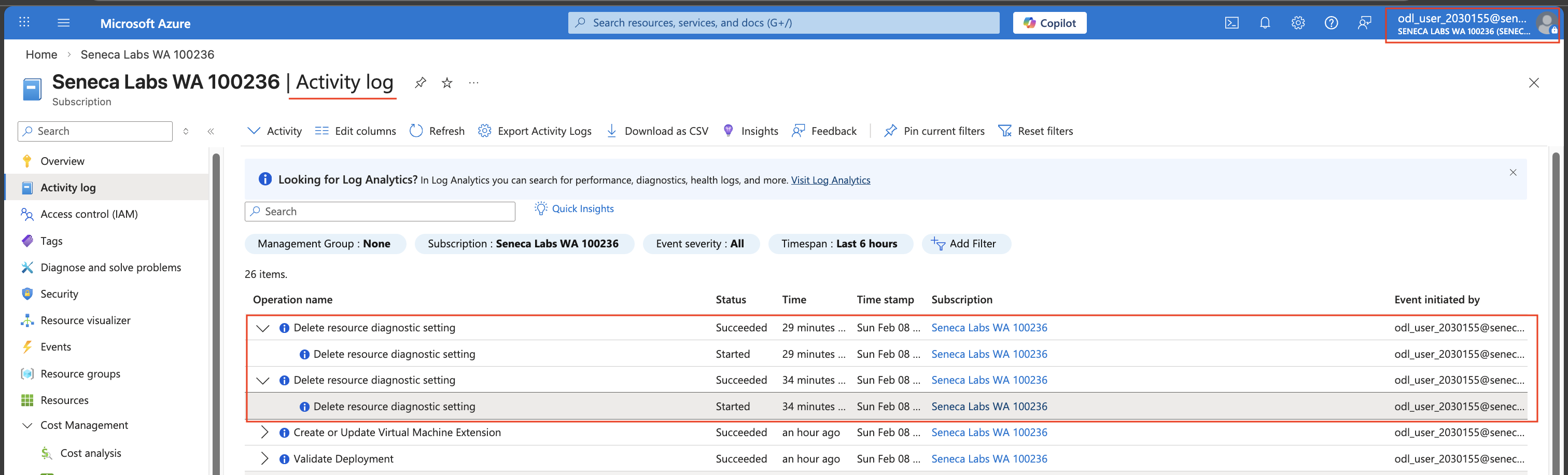Screen dimensions: 1568x475
Task: Click Add Filter
Action: point(965,244)
